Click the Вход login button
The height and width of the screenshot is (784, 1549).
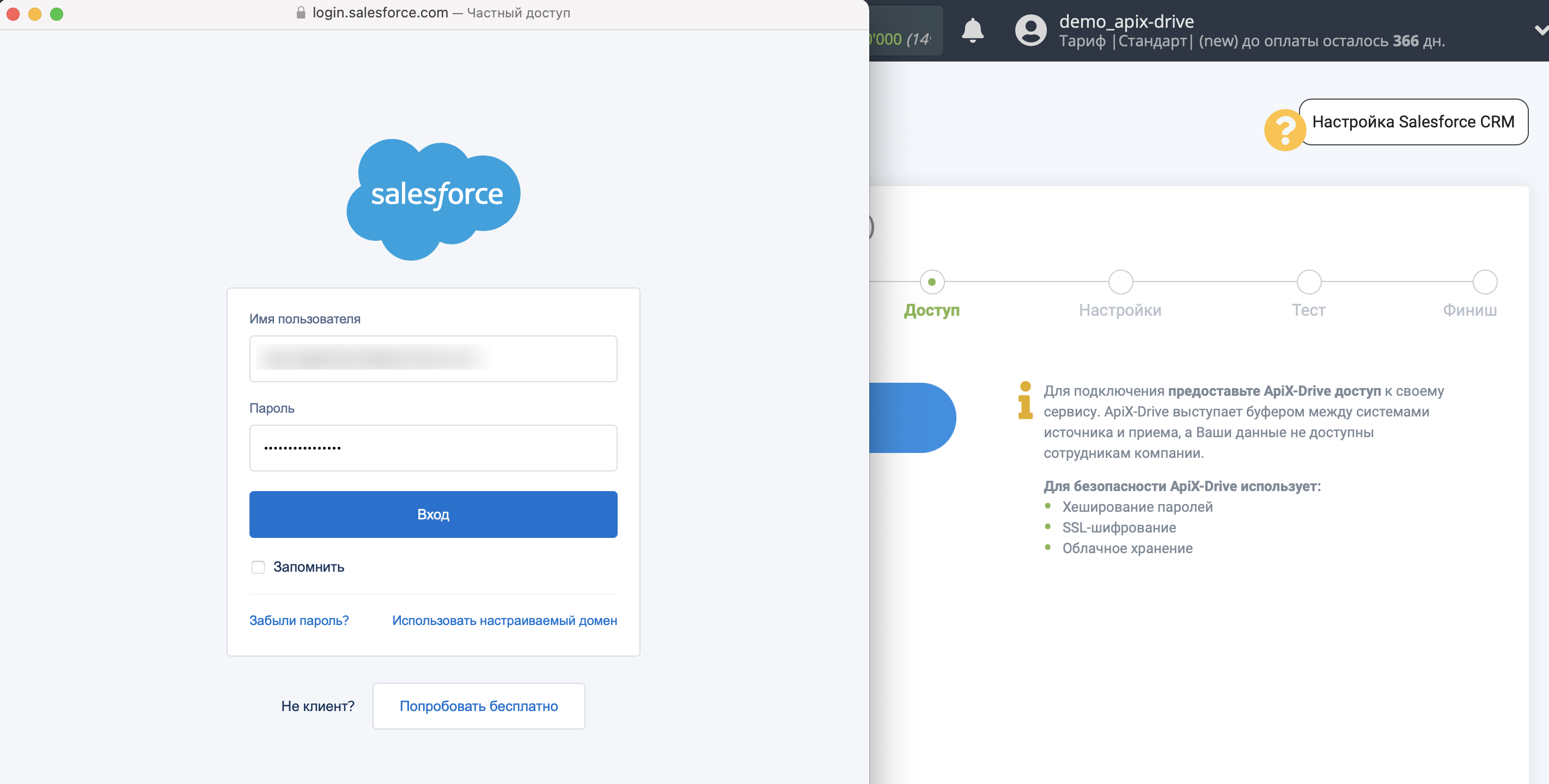pyautogui.click(x=434, y=515)
